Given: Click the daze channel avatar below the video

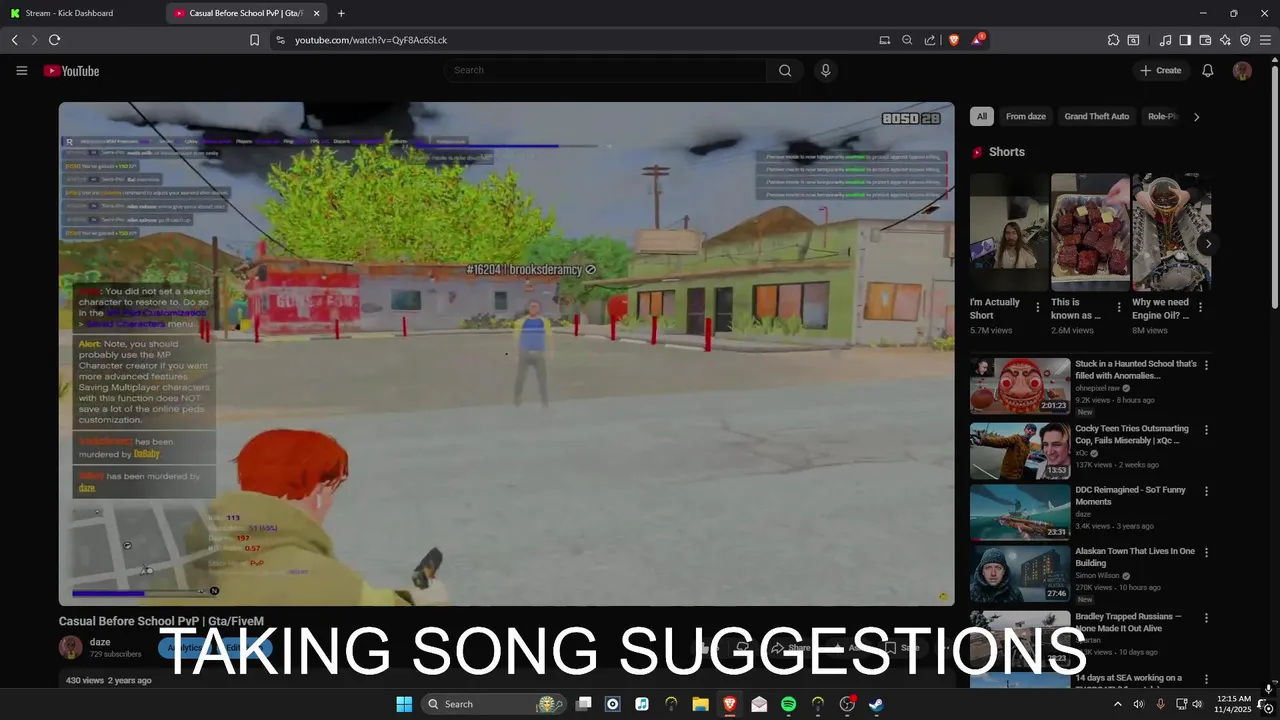Looking at the screenshot, I should click(x=70, y=647).
